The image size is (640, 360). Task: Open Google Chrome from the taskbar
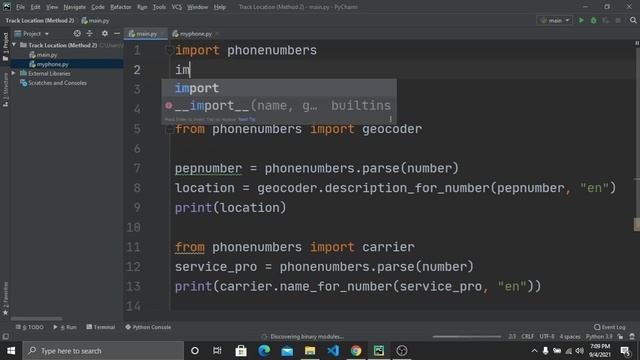point(356,351)
